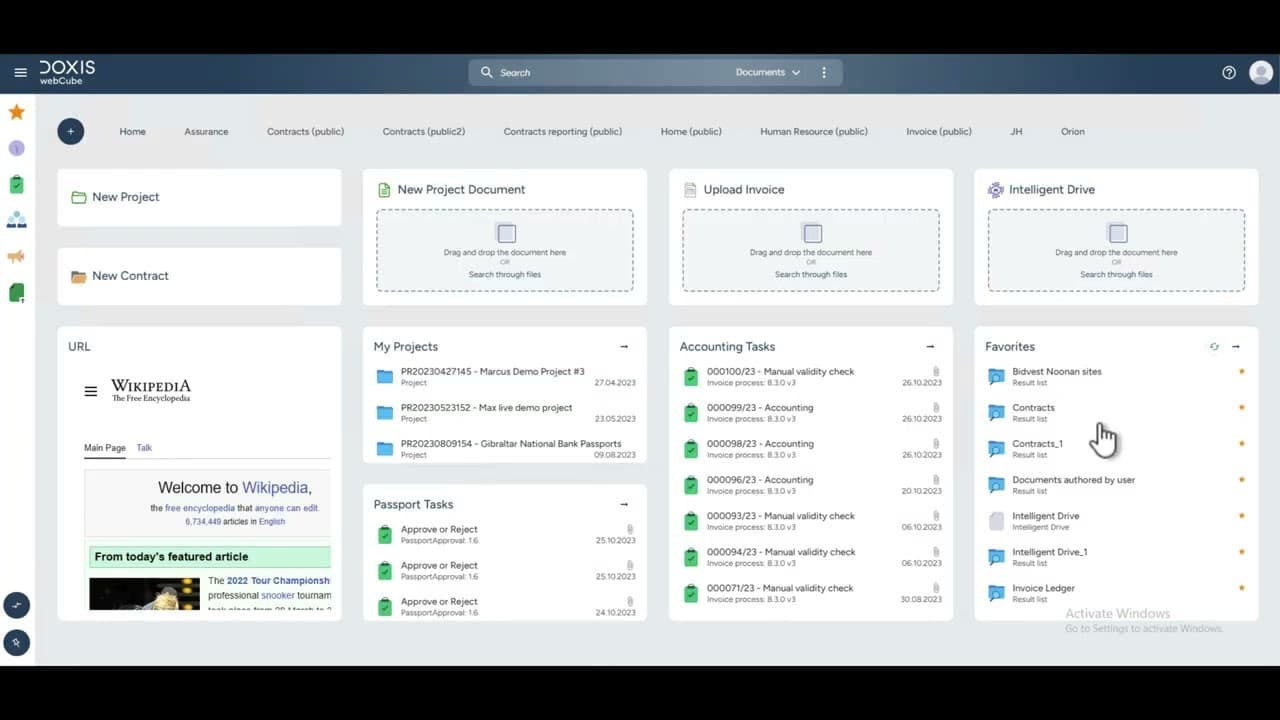Open the Favorites panel arrow
Image resolution: width=1280 pixels, height=720 pixels.
pos(1236,347)
